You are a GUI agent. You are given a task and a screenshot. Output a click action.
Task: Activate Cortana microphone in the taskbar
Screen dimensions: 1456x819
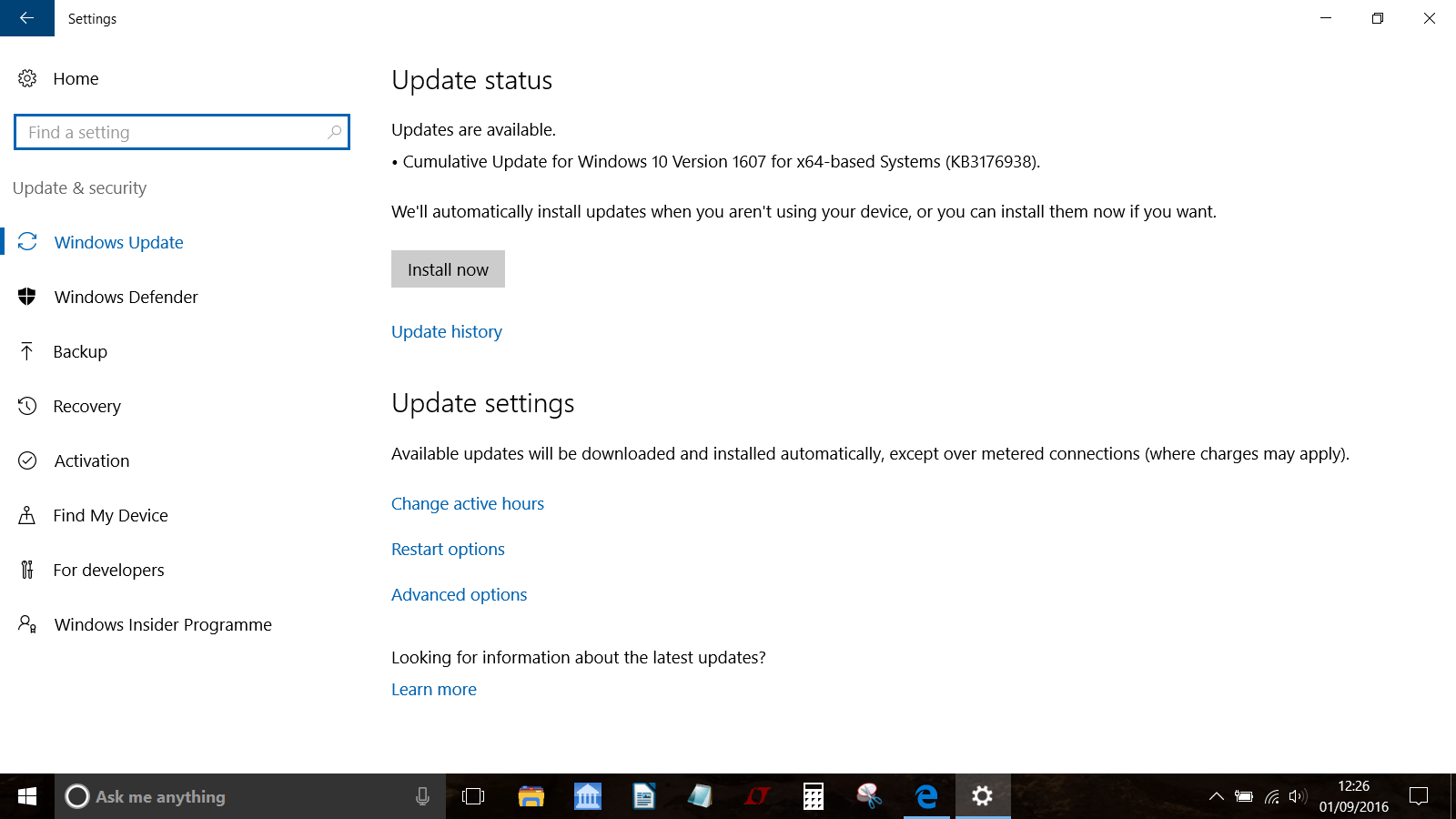pyautogui.click(x=422, y=796)
